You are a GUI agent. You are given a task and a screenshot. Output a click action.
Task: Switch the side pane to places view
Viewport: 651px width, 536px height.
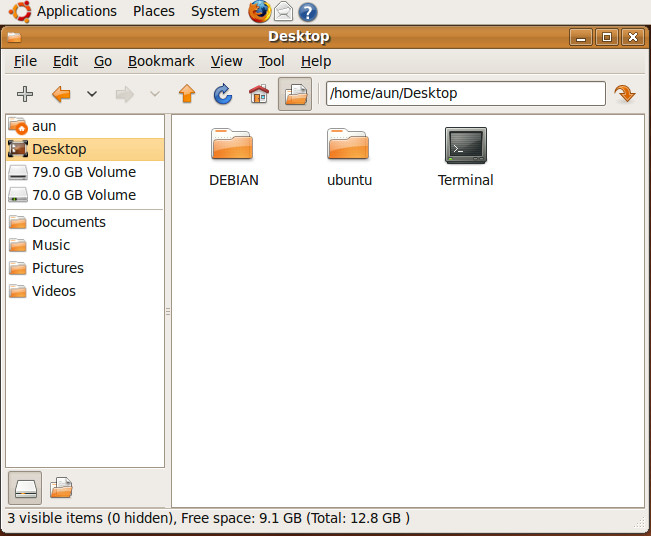pyautogui.click(x=25, y=488)
